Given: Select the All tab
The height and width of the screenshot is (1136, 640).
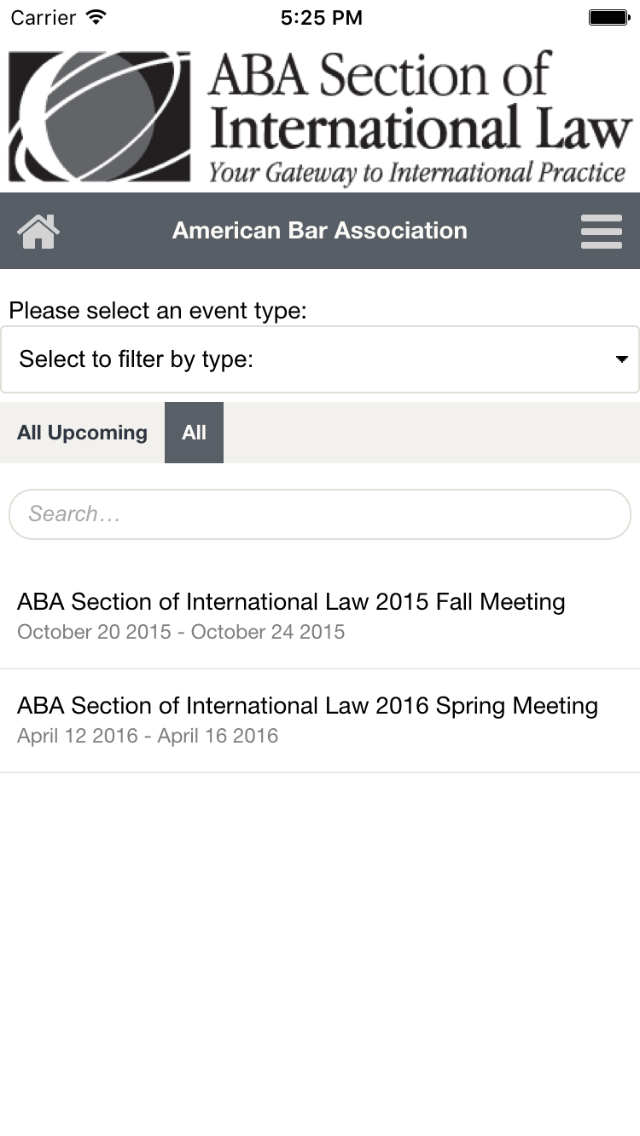Looking at the screenshot, I should (x=194, y=433).
